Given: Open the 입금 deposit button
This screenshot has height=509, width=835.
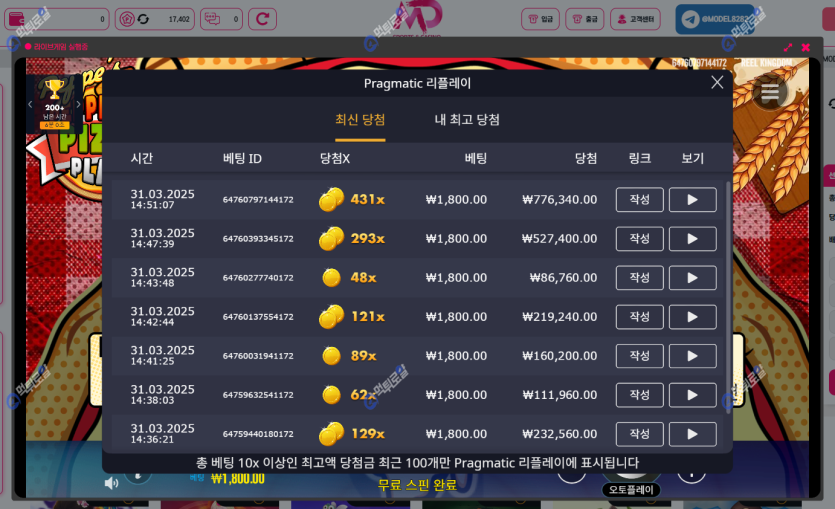Looking at the screenshot, I should 540,19.
